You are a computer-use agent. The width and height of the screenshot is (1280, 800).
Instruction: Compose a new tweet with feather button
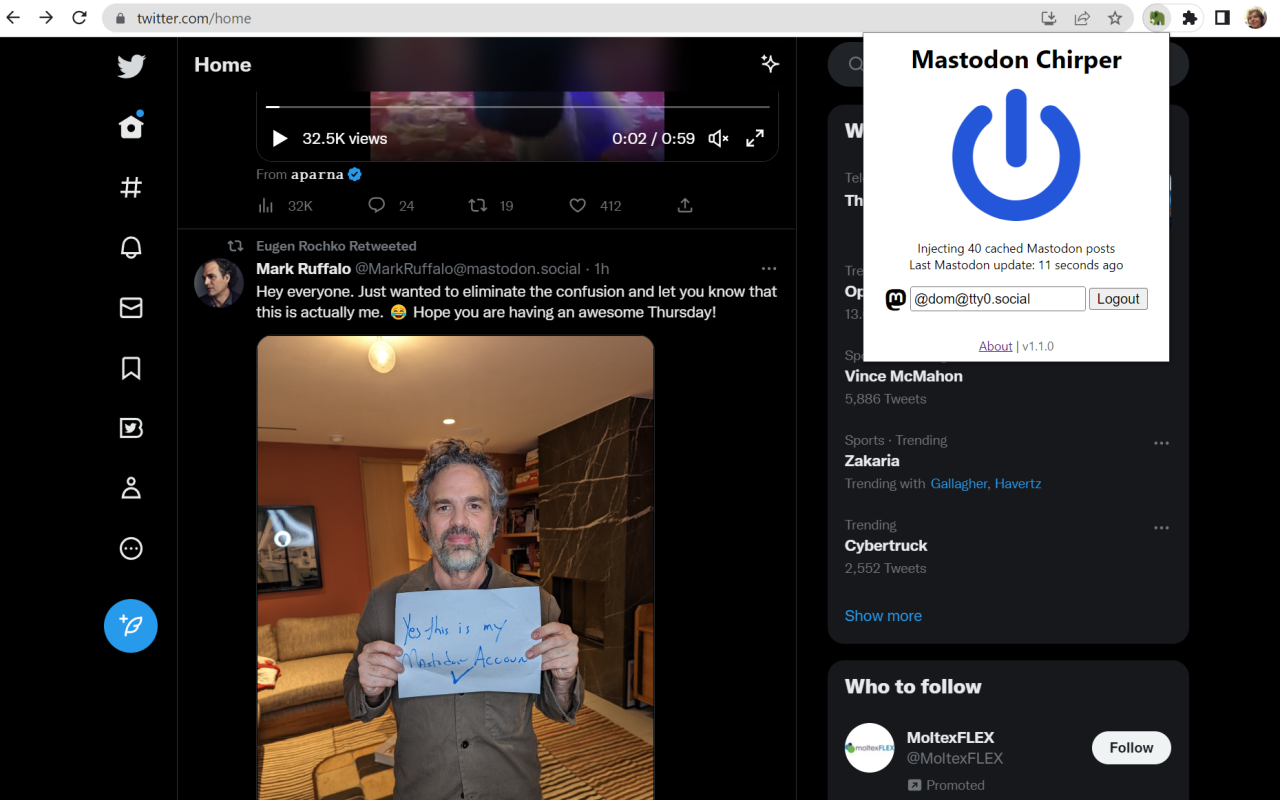(131, 626)
